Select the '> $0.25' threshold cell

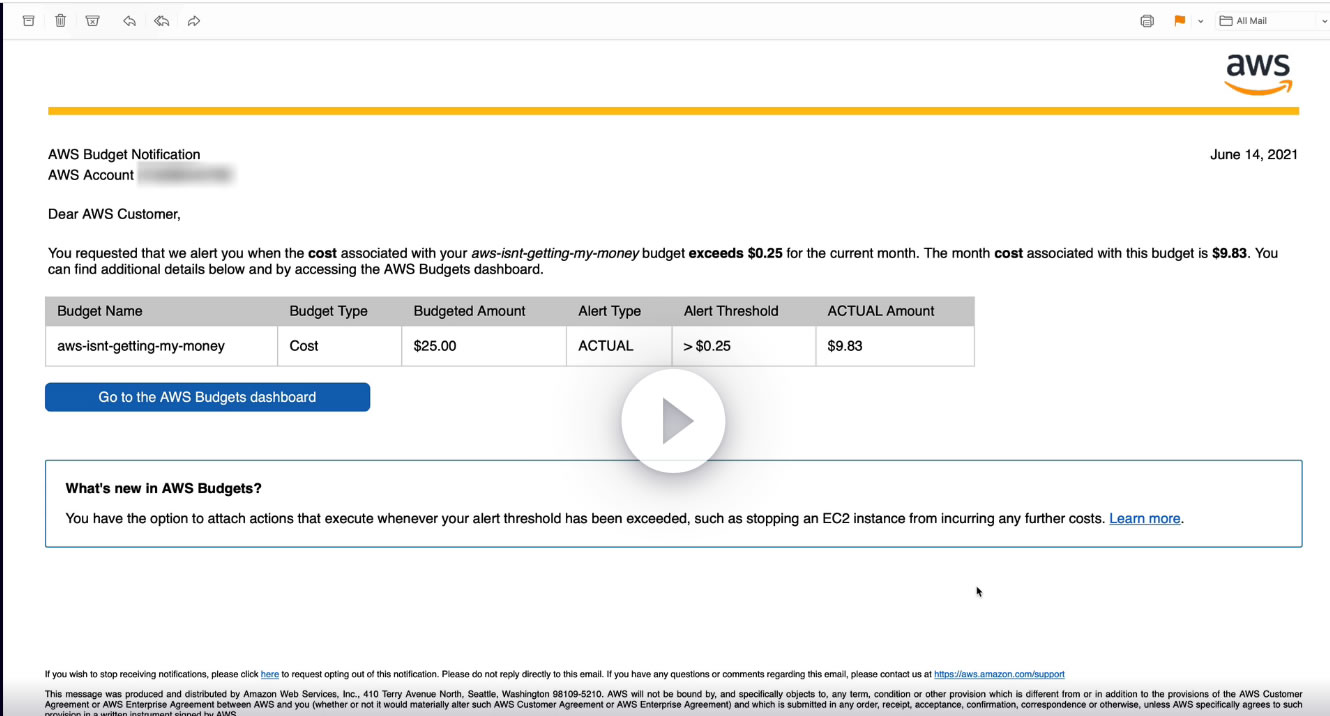tap(743, 346)
